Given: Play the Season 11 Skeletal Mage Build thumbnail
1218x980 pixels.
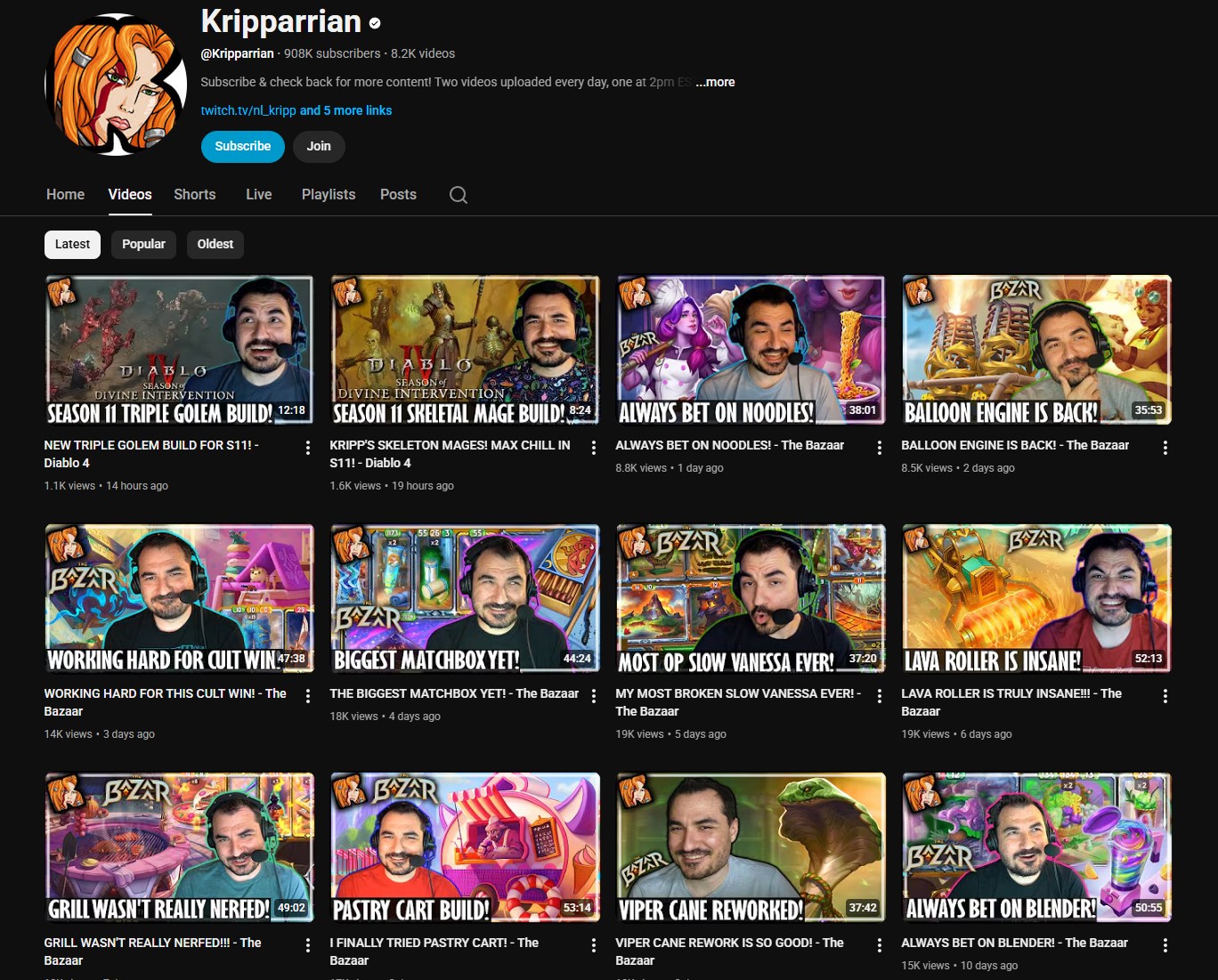Looking at the screenshot, I should coord(465,351).
